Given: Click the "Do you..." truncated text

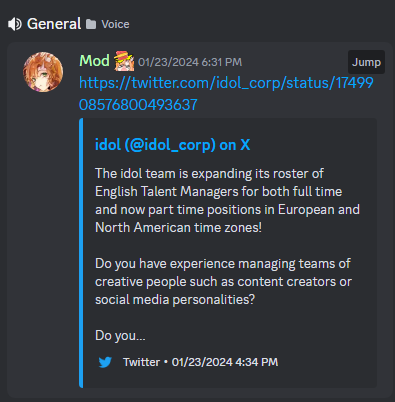Looking at the screenshot, I should tap(120, 336).
